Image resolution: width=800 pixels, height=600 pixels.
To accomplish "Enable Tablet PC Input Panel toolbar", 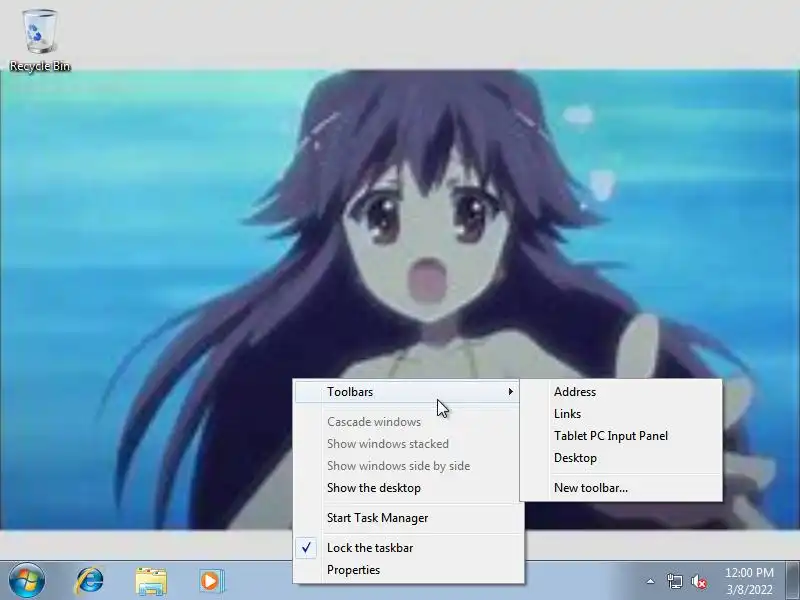I will tap(621, 436).
